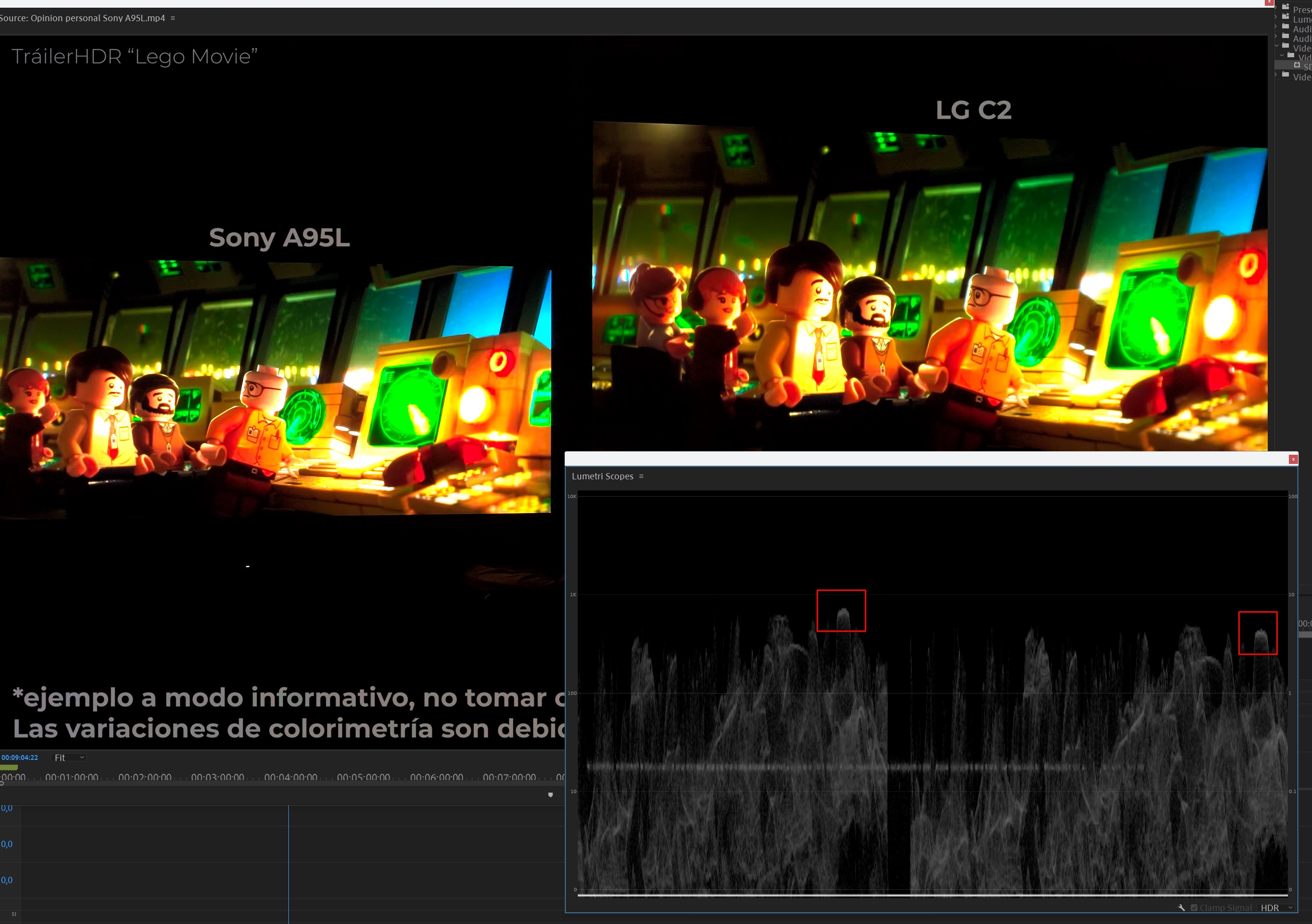This screenshot has width=1312, height=924.
Task: Click the 1K nits scale label
Action: (x=572, y=594)
